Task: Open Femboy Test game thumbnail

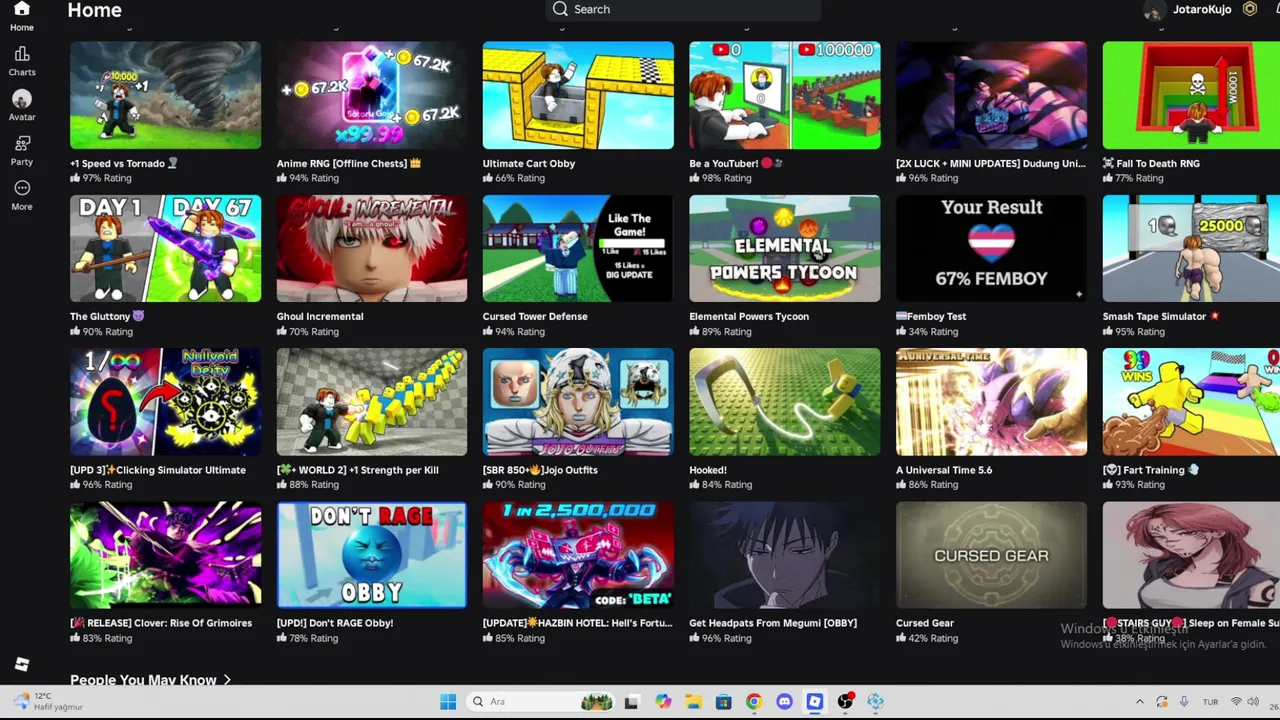Action: click(x=991, y=248)
